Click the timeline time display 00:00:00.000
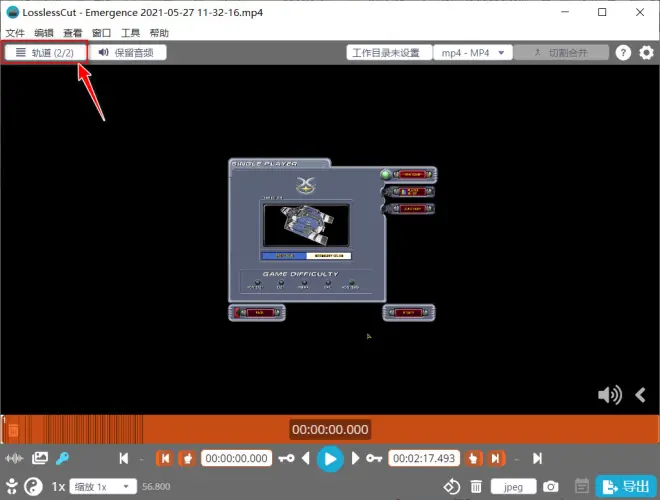Image resolution: width=660 pixels, height=500 pixels. (x=330, y=429)
